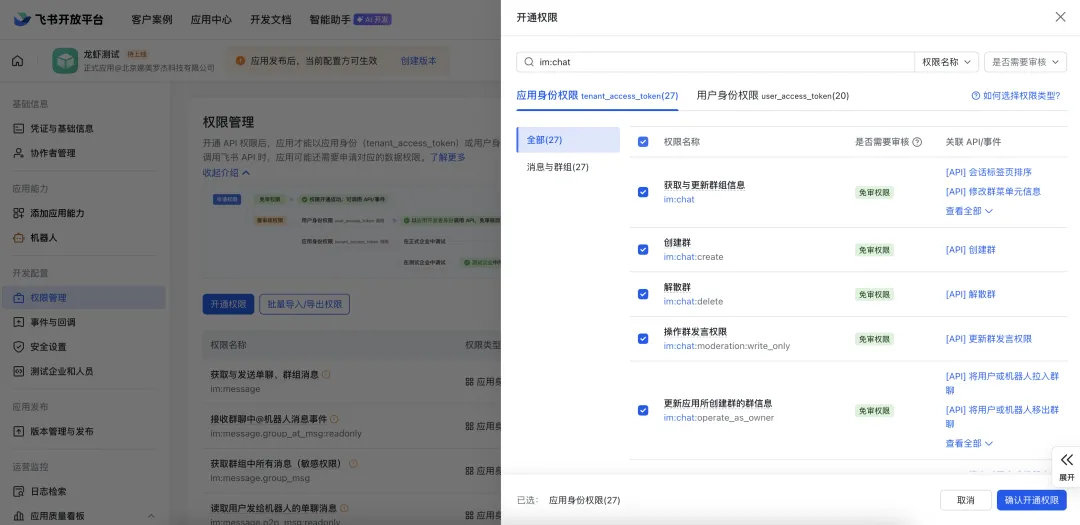This screenshot has height=525, width=1080.
Task: Collapse the 应用质量看板 sidebar group
Action: coord(151,515)
